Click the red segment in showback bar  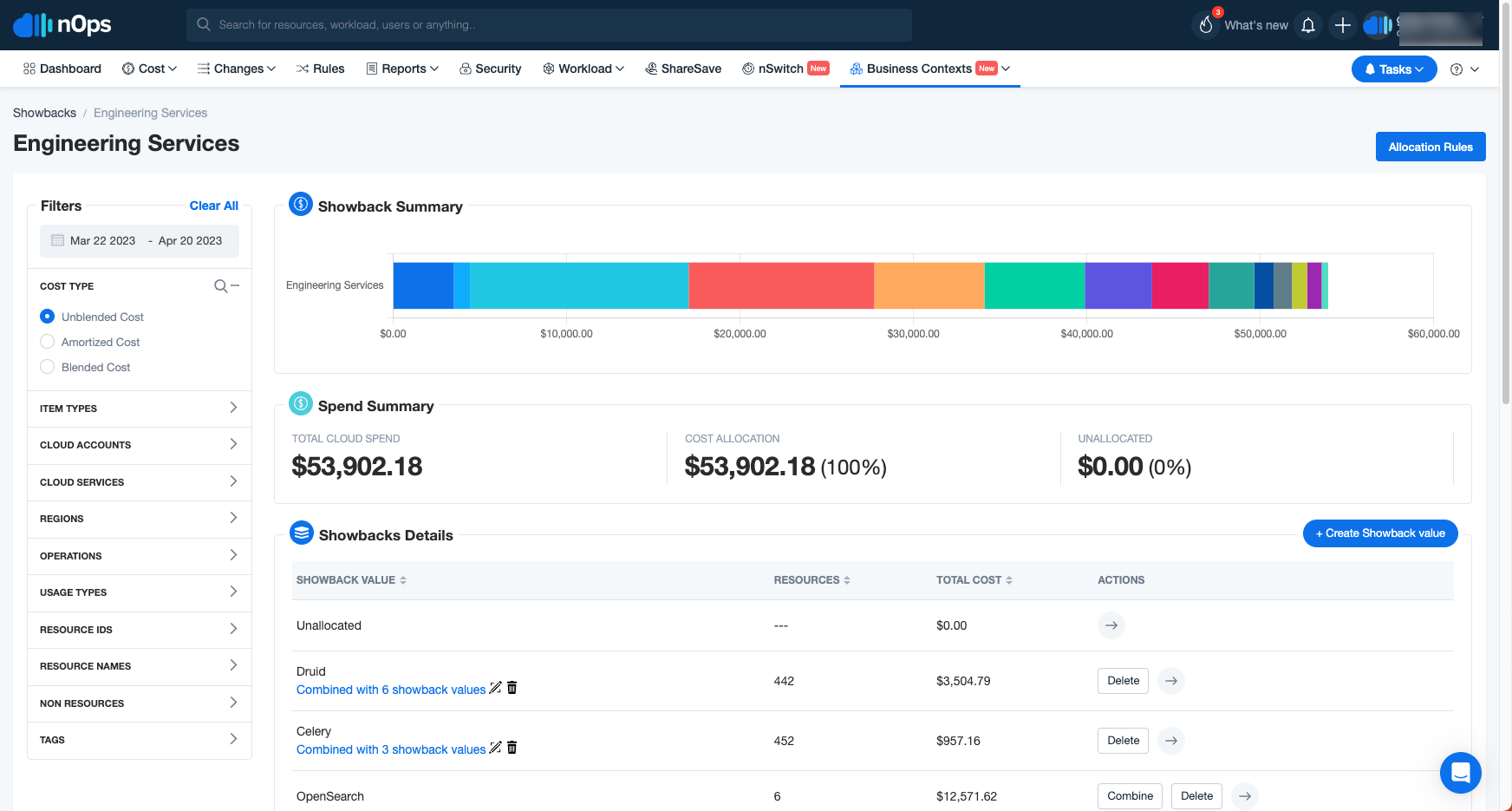[x=781, y=285]
